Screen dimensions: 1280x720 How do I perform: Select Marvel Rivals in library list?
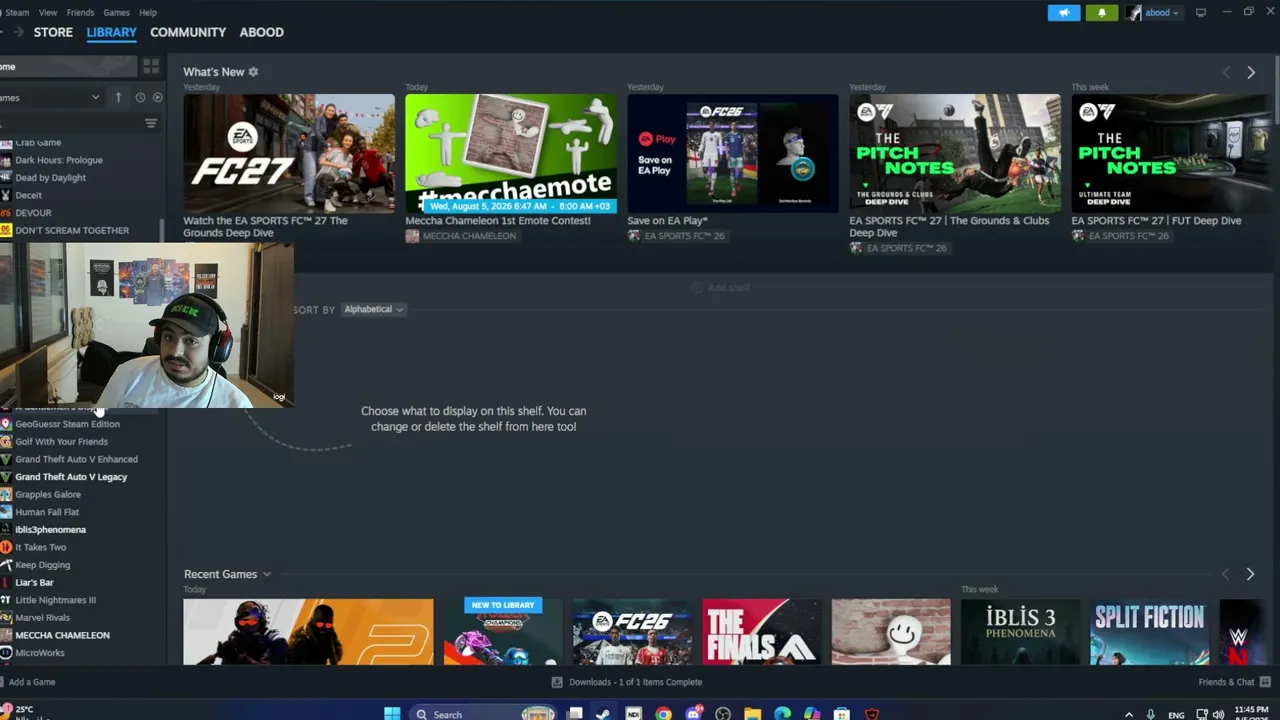pos(42,618)
